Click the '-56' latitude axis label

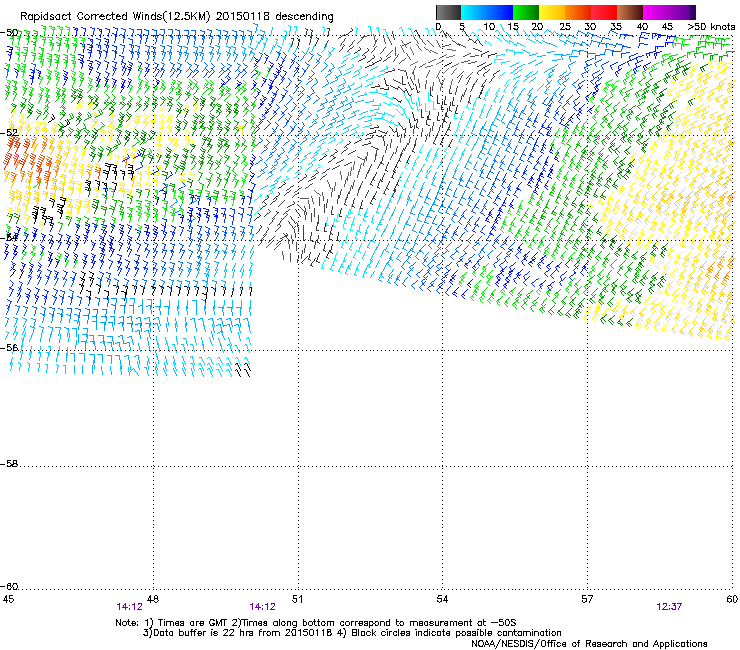click(x=10, y=348)
